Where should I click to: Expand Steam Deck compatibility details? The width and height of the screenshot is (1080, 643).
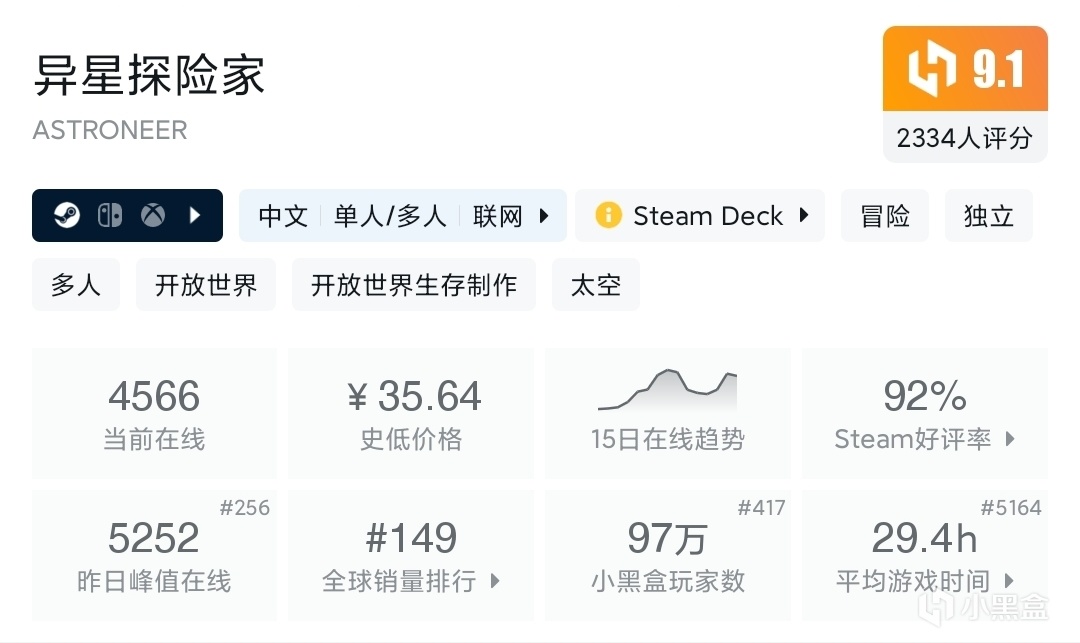pos(803,215)
